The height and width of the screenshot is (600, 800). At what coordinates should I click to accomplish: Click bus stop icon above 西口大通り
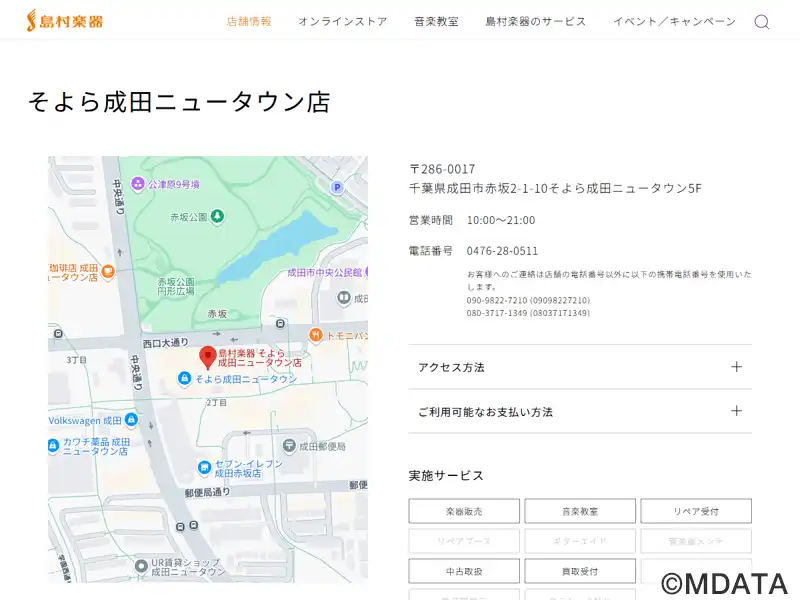click(280, 323)
